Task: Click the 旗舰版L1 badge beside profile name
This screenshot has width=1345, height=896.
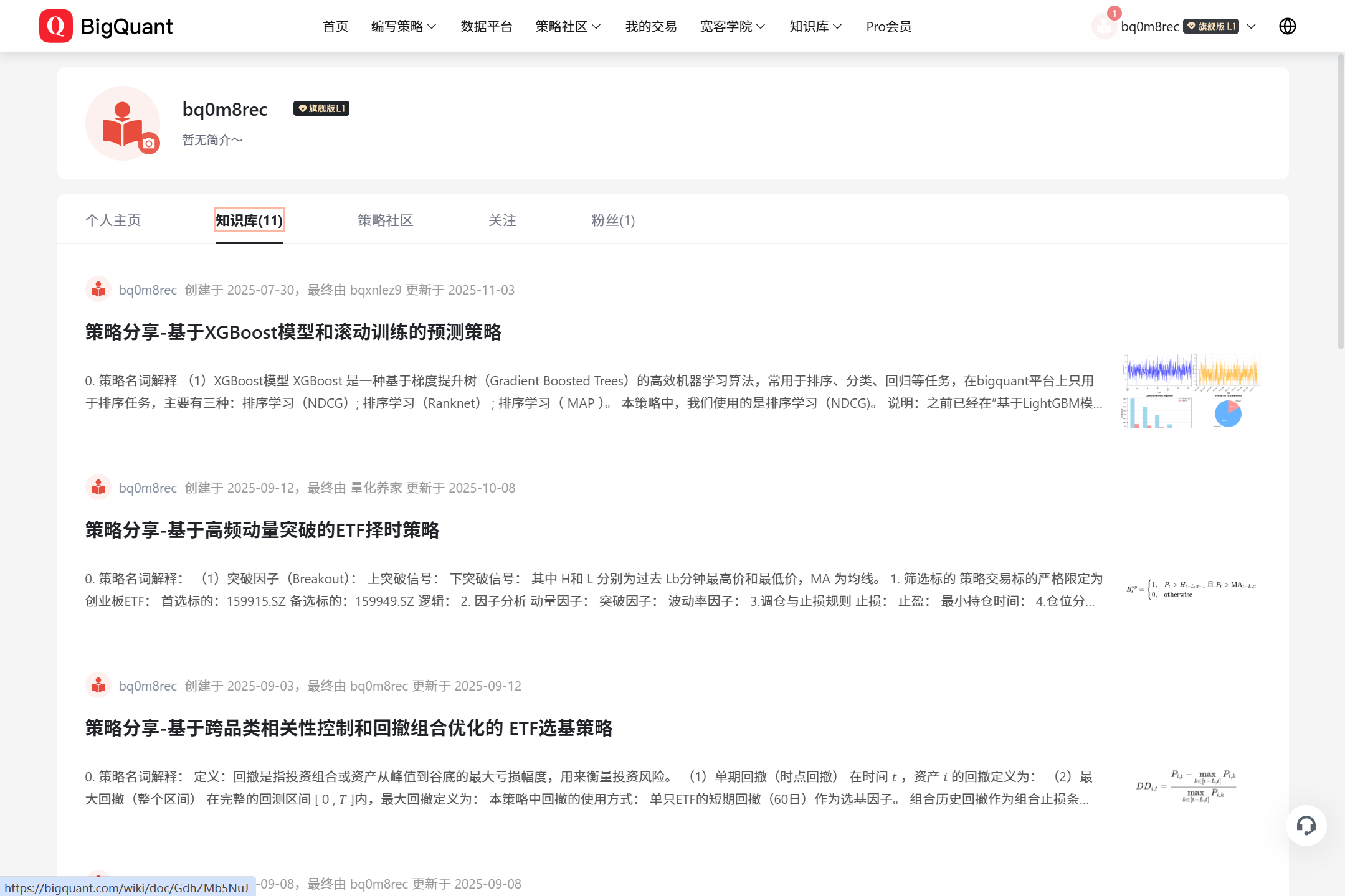Action: point(321,108)
